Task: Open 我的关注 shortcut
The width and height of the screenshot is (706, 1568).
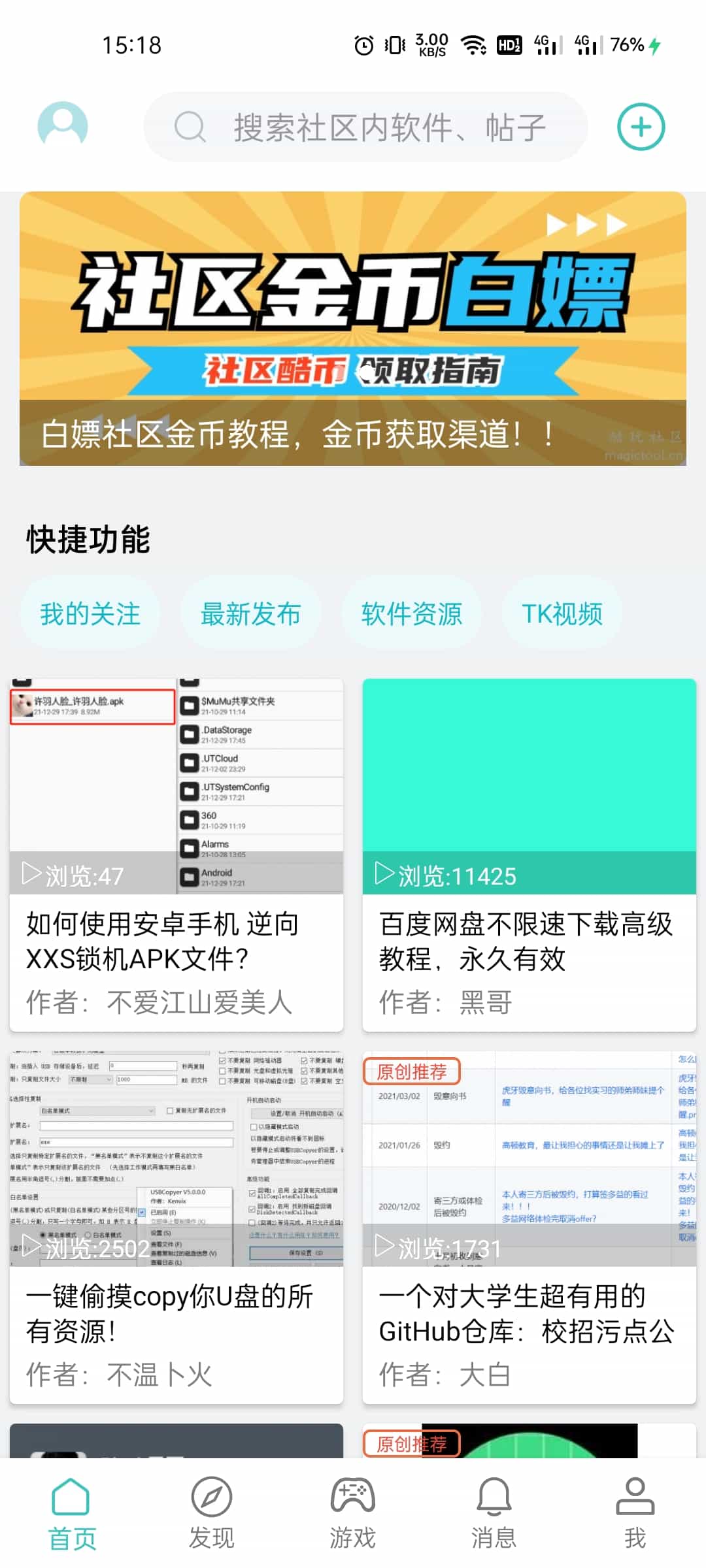Action: pos(90,614)
